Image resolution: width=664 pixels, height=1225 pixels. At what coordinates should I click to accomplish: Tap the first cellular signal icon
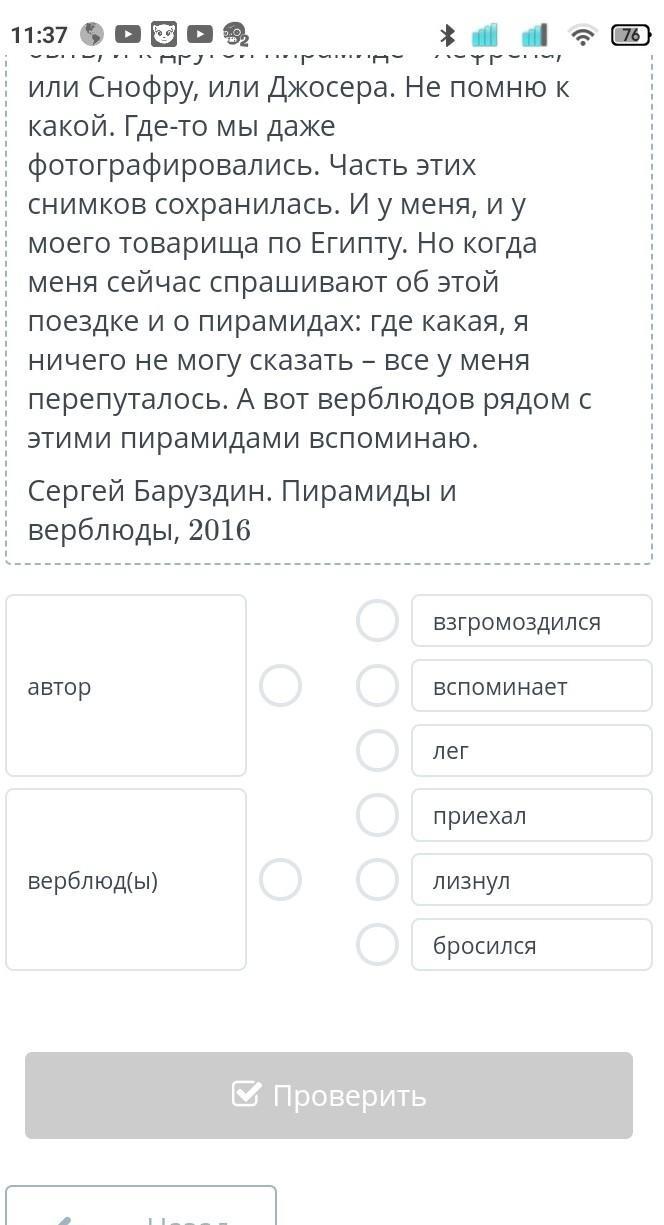[x=485, y=35]
